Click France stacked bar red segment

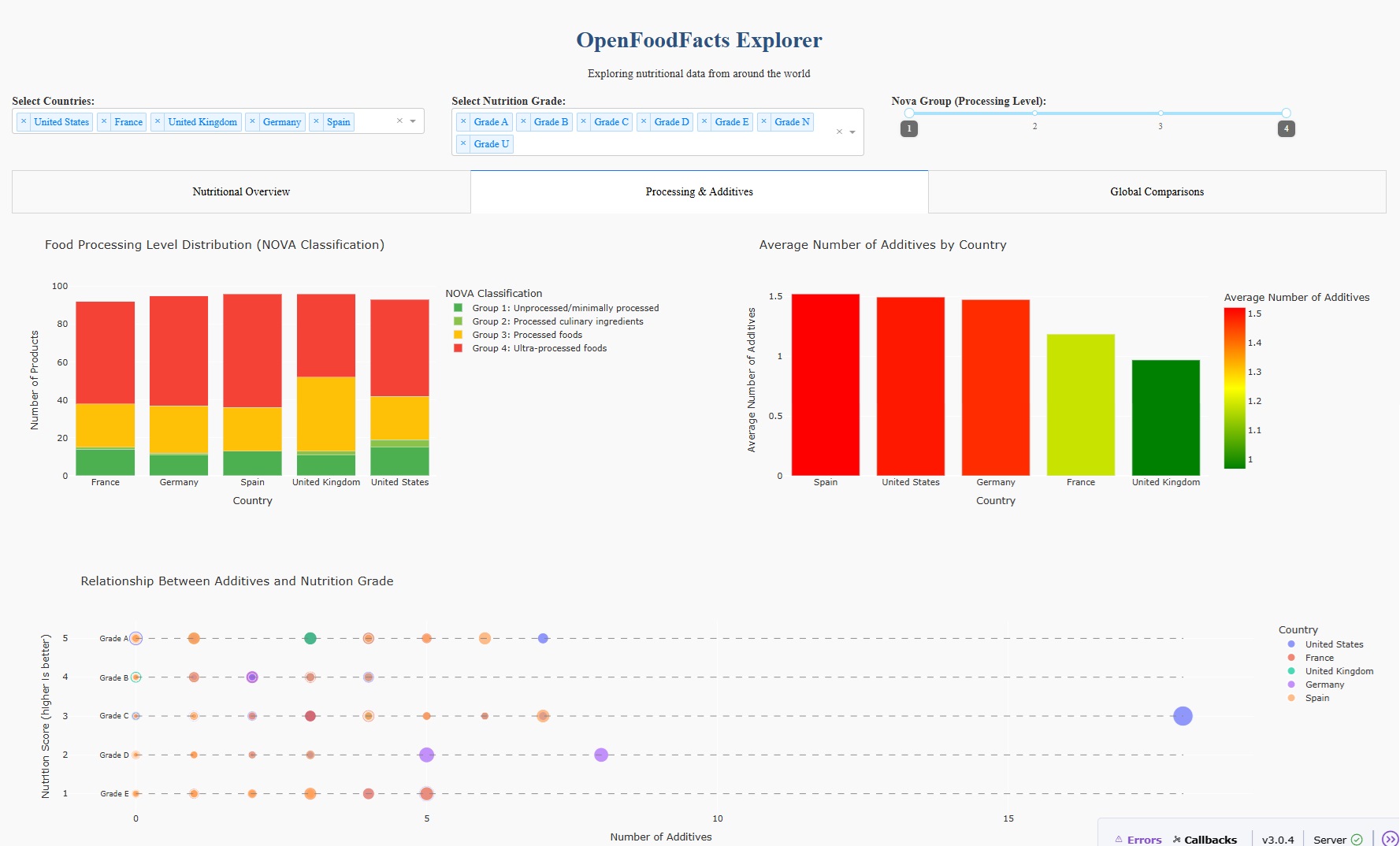(106, 352)
